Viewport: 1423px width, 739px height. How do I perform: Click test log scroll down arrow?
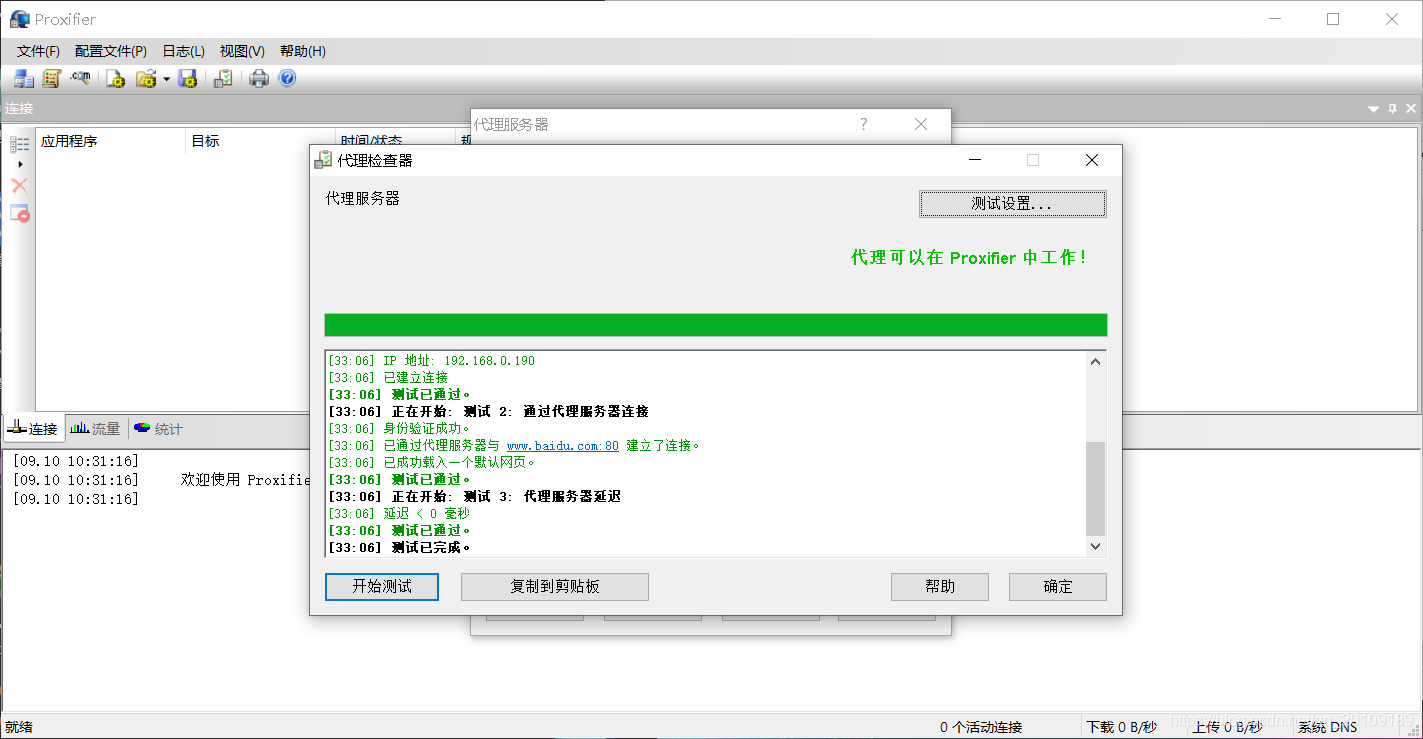tap(1095, 546)
